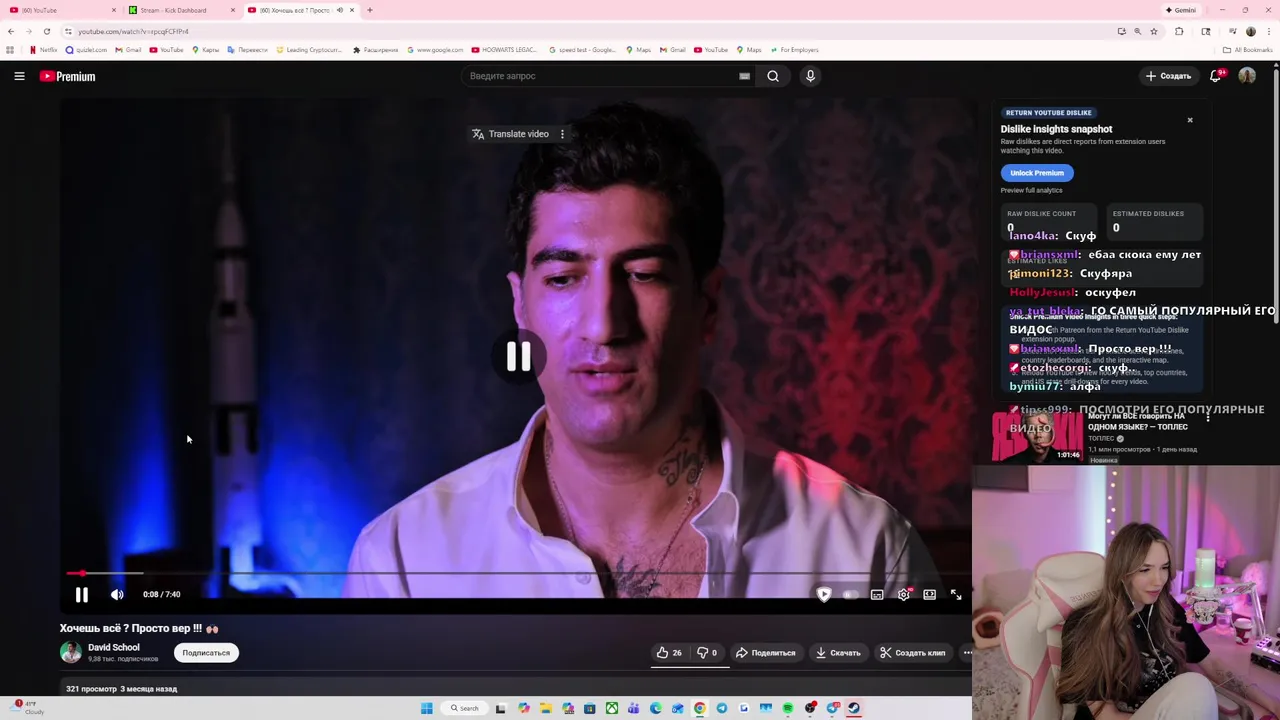Click the Поделиться share button
This screenshot has width=1280, height=720.
(x=766, y=653)
